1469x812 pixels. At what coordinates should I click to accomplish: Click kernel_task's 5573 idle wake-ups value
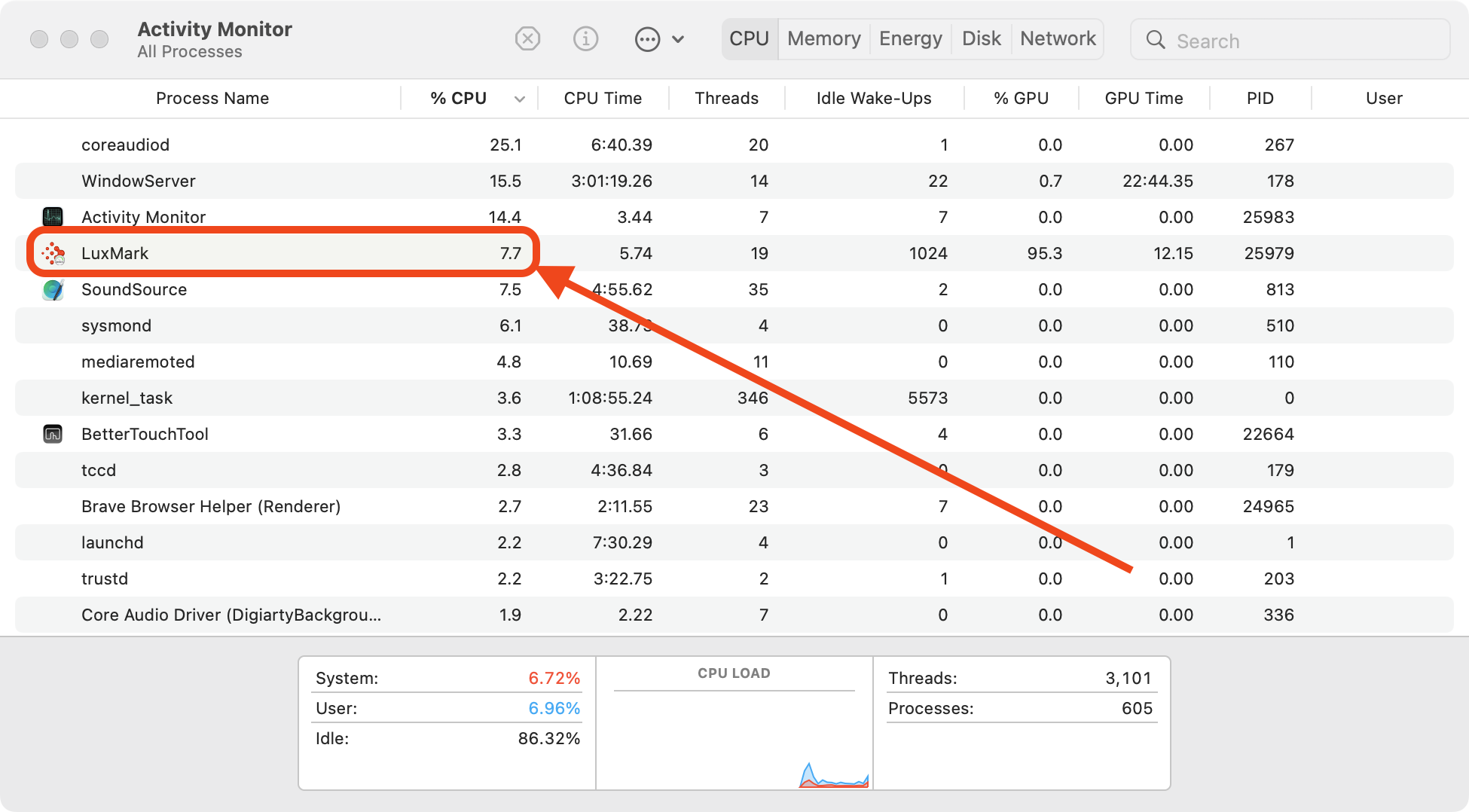coord(927,398)
